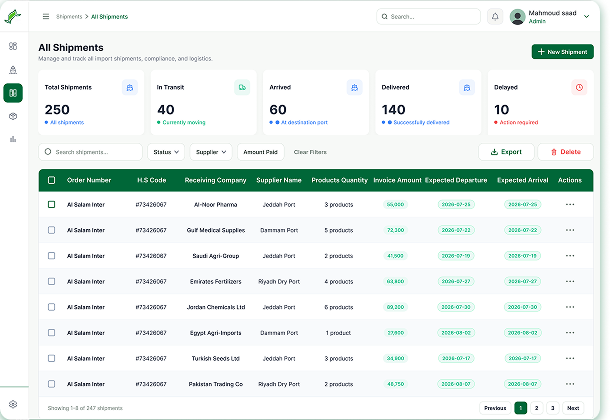611x420 pixels.
Task: Go to page 3 of pagination
Action: [x=553, y=408]
